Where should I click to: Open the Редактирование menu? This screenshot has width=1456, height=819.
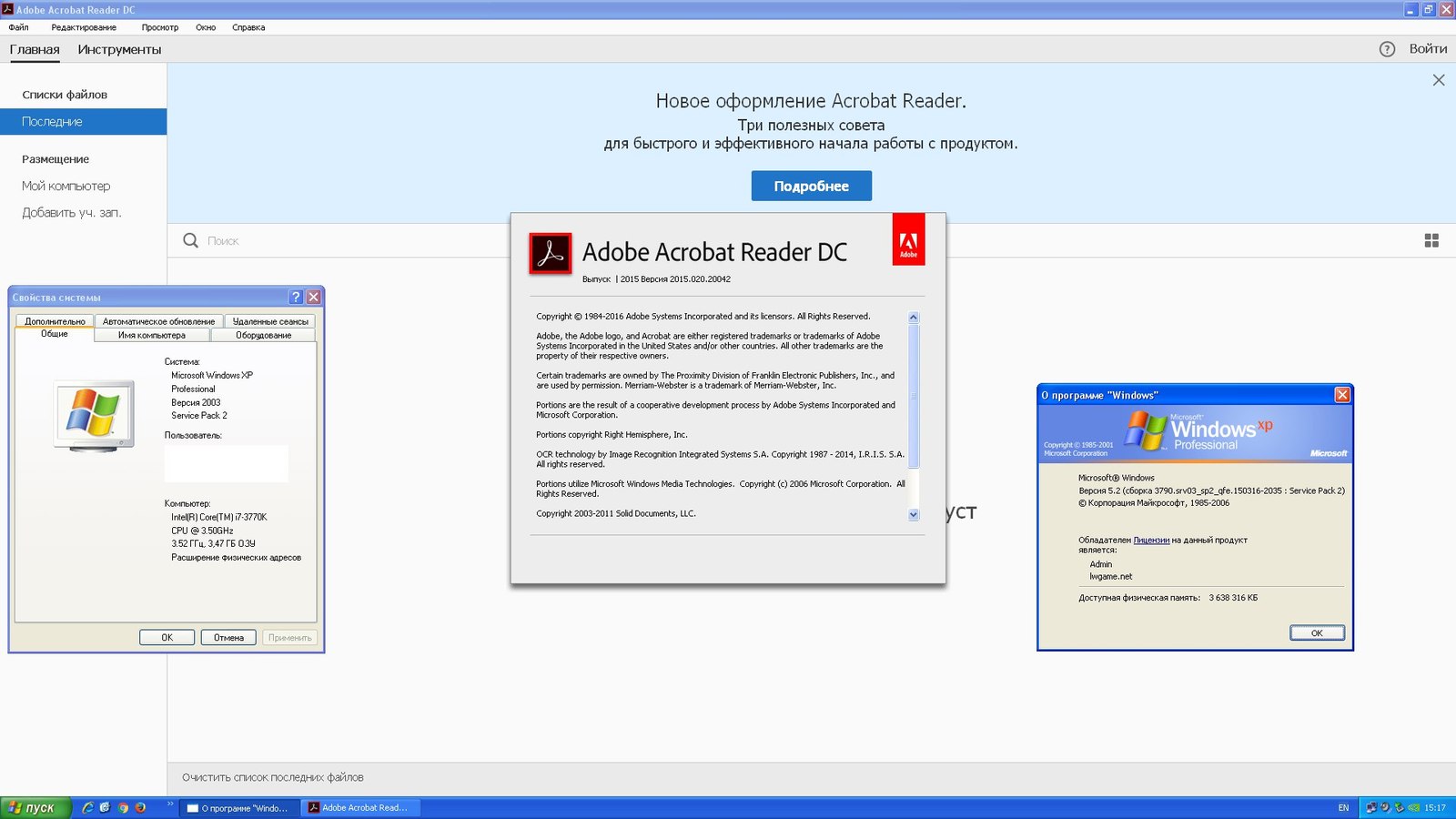84,27
